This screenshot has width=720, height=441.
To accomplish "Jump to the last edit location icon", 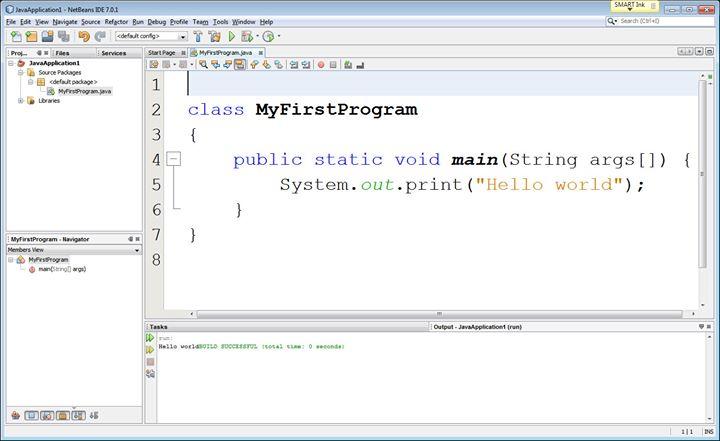I will pos(154,65).
